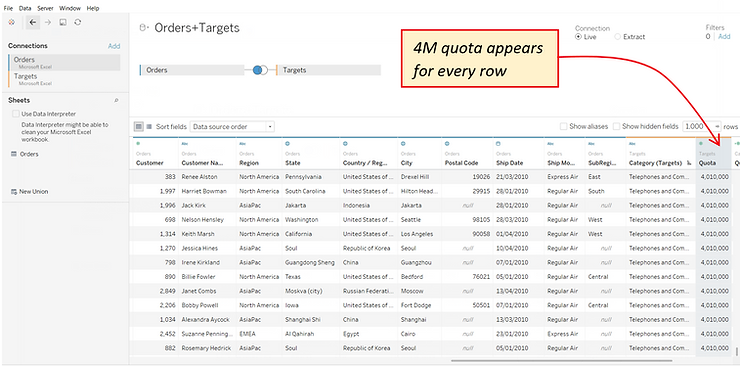
Task: Tick the Show aliases checkbox
Action: coord(563,126)
